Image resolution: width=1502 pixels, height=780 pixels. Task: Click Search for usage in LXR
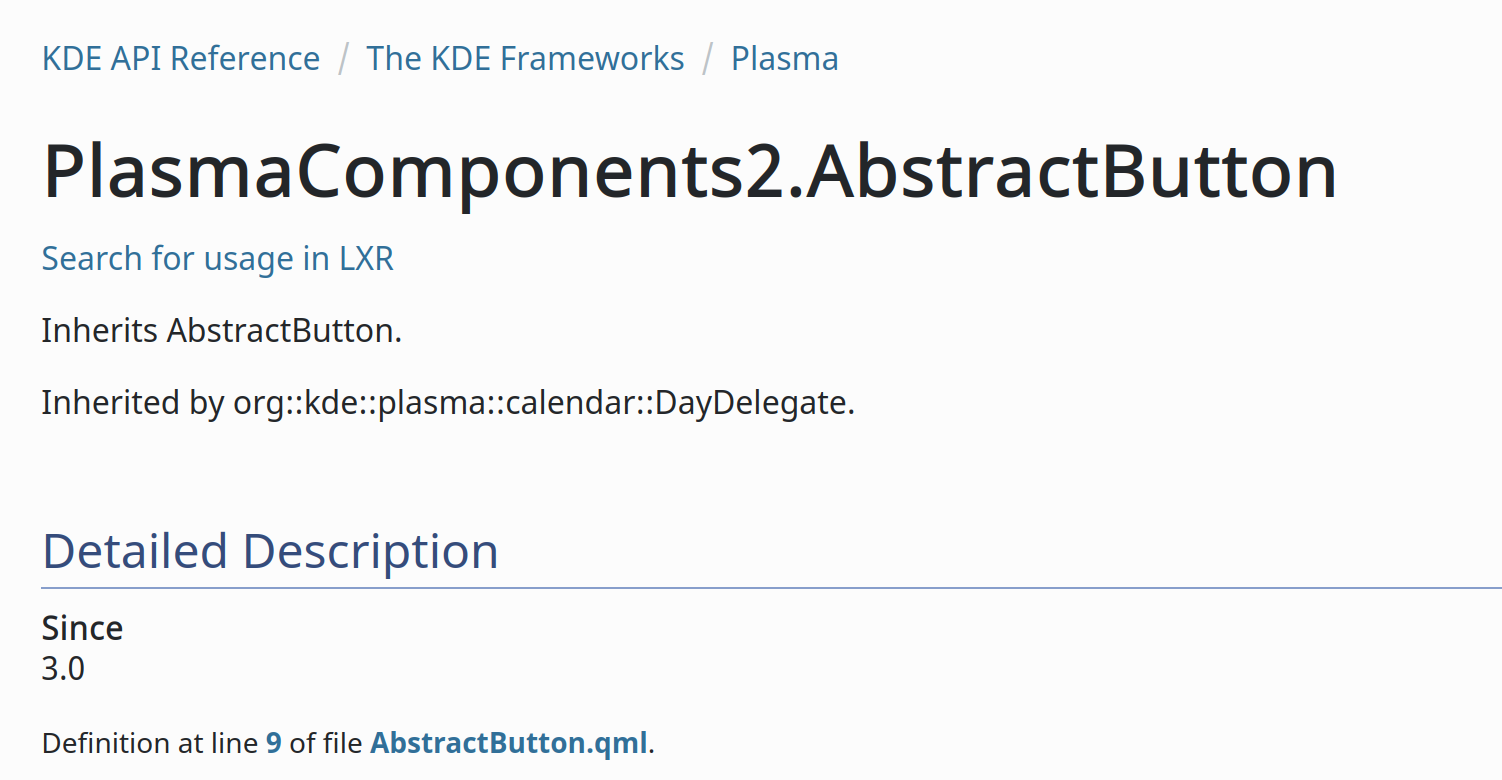(218, 259)
